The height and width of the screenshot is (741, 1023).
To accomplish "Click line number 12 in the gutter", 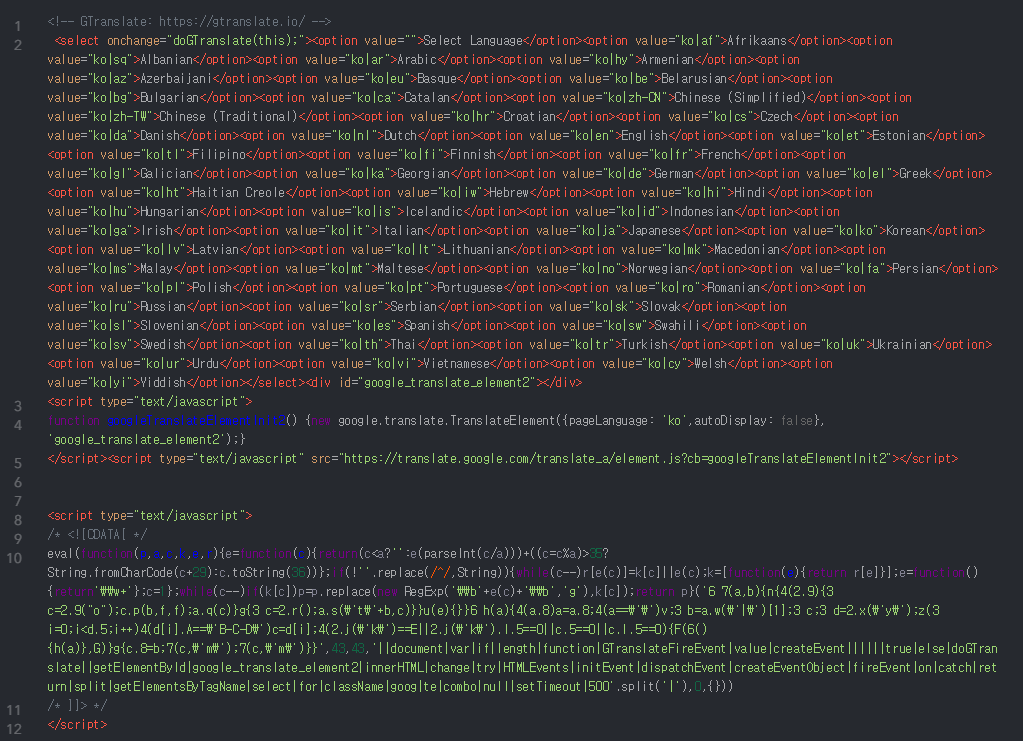I will [x=14, y=729].
